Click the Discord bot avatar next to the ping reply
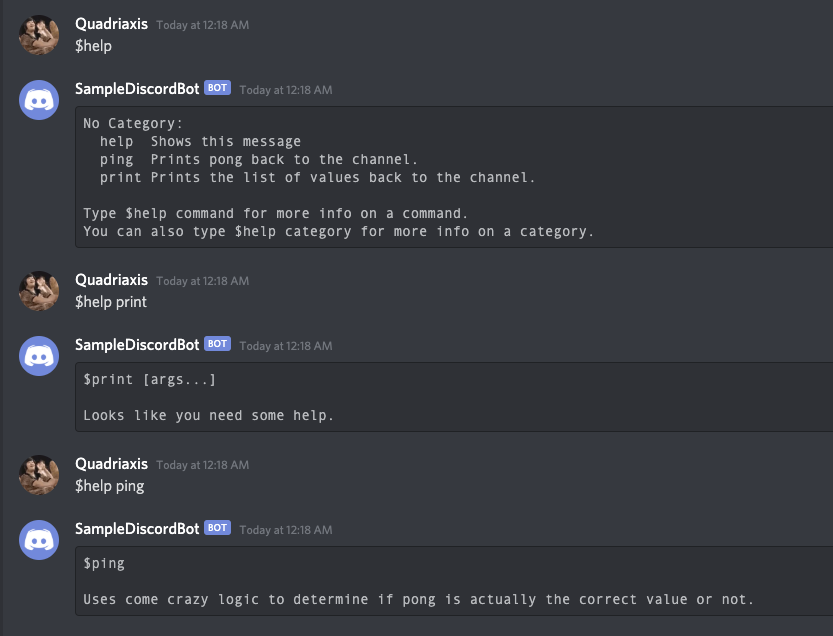Screen dimensions: 833x636 [38, 540]
